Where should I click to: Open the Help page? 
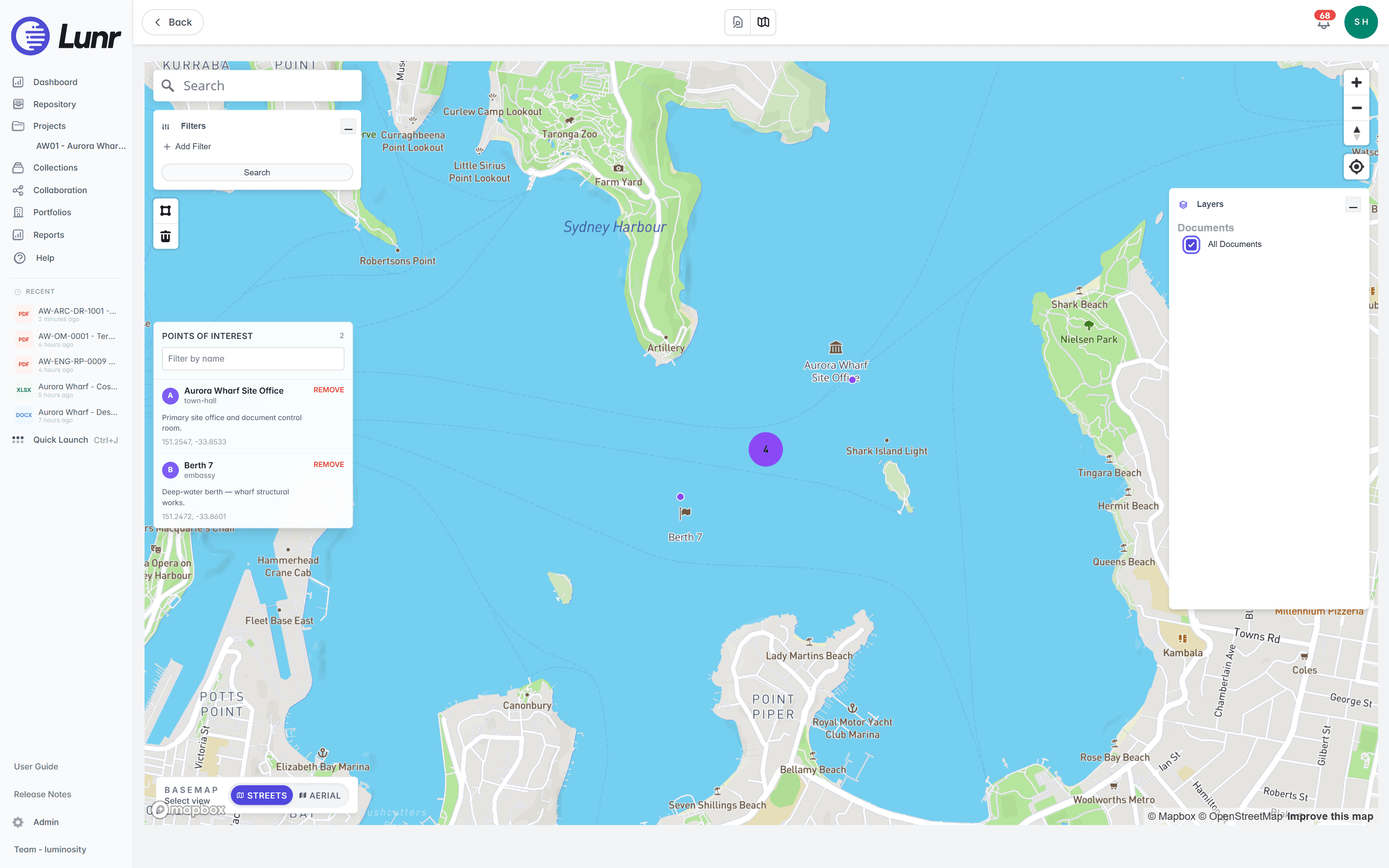tap(45, 258)
